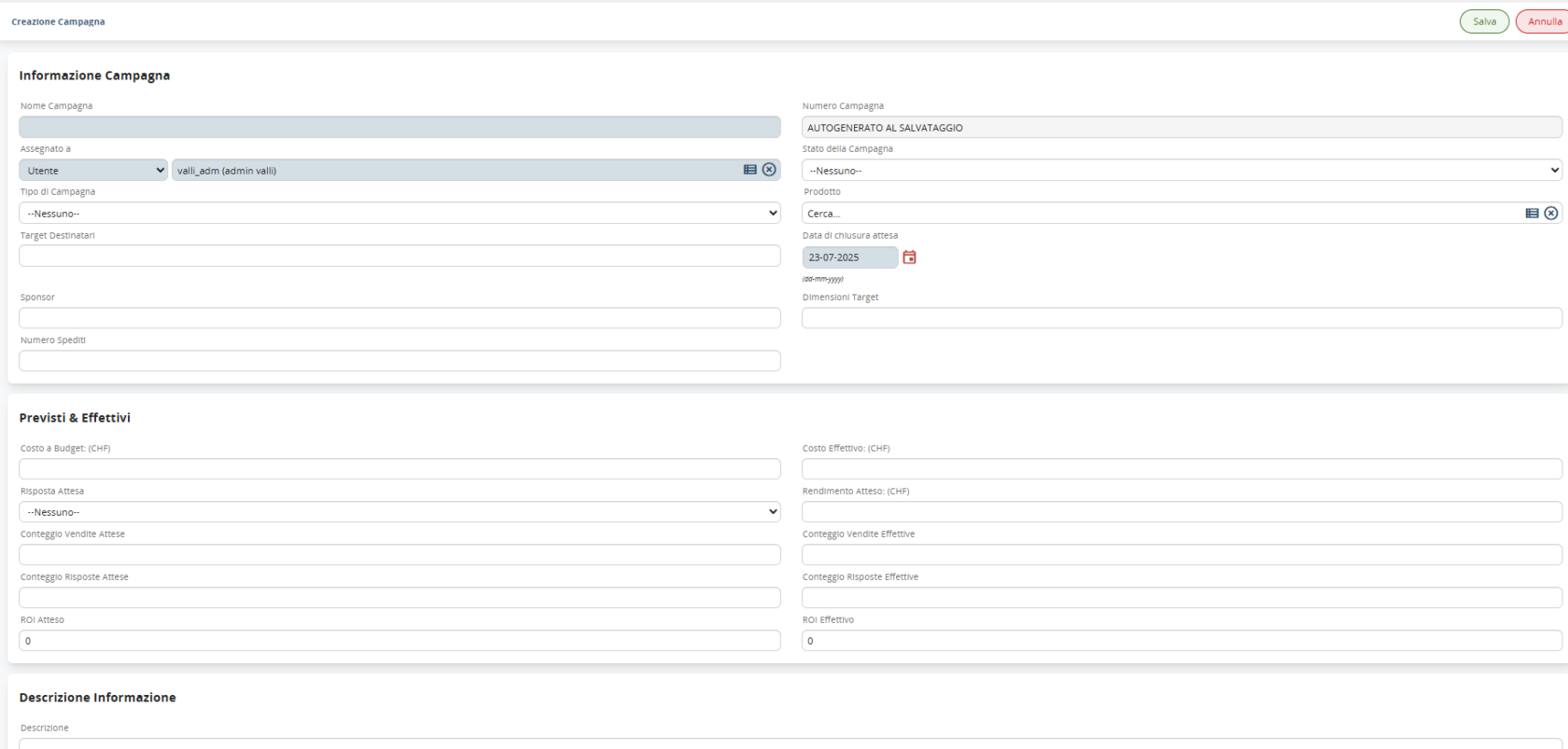Select the Sponsor input field
Image resolution: width=1568 pixels, height=749 pixels.
click(x=399, y=318)
